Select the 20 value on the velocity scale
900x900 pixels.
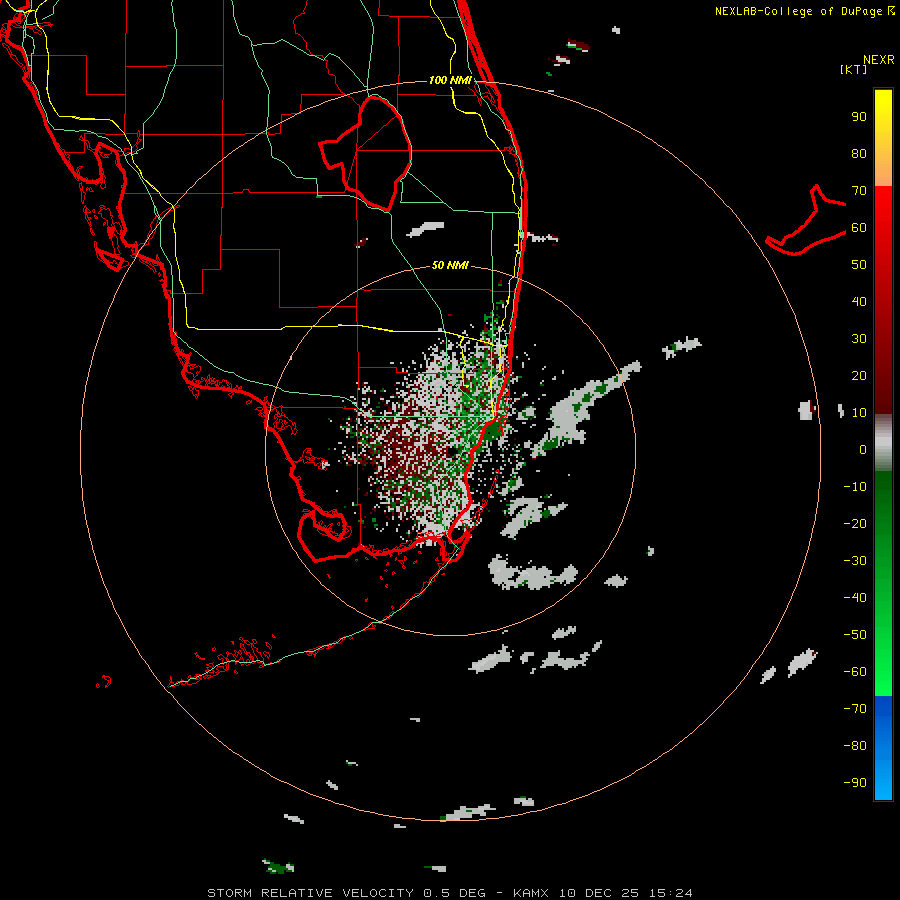[859, 376]
